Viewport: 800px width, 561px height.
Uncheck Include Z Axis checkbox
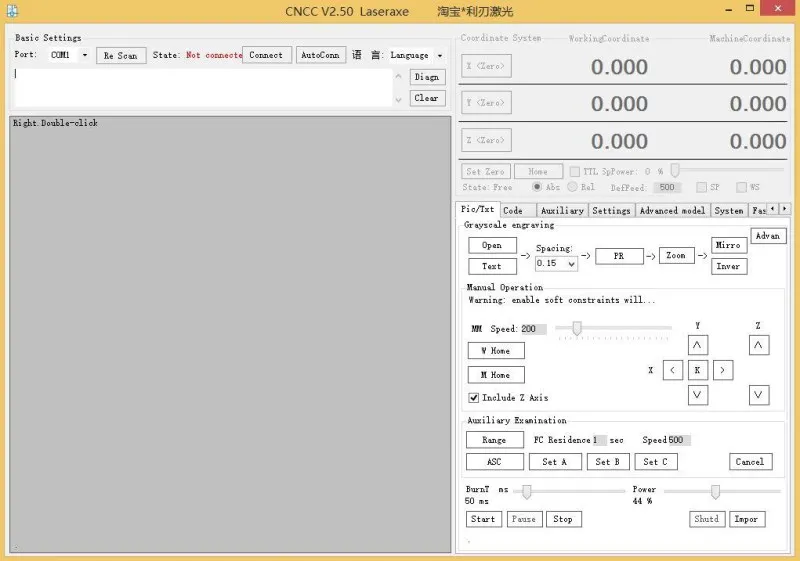(x=474, y=398)
